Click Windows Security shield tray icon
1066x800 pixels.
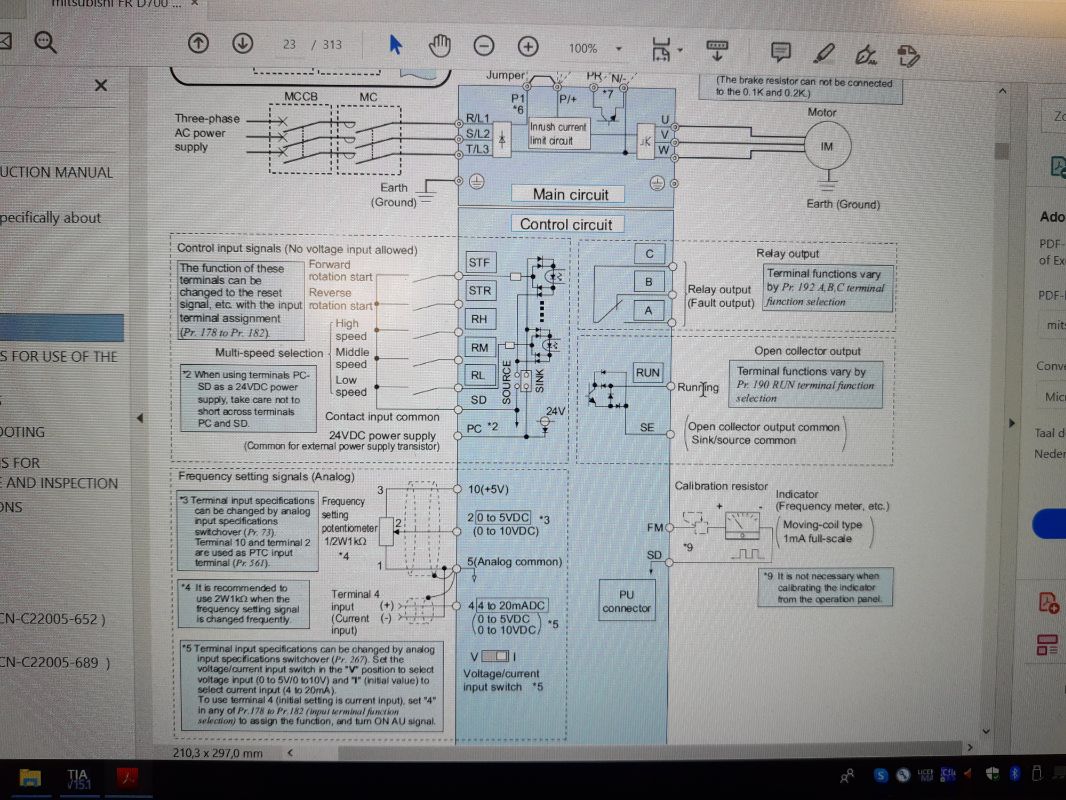coord(992,773)
